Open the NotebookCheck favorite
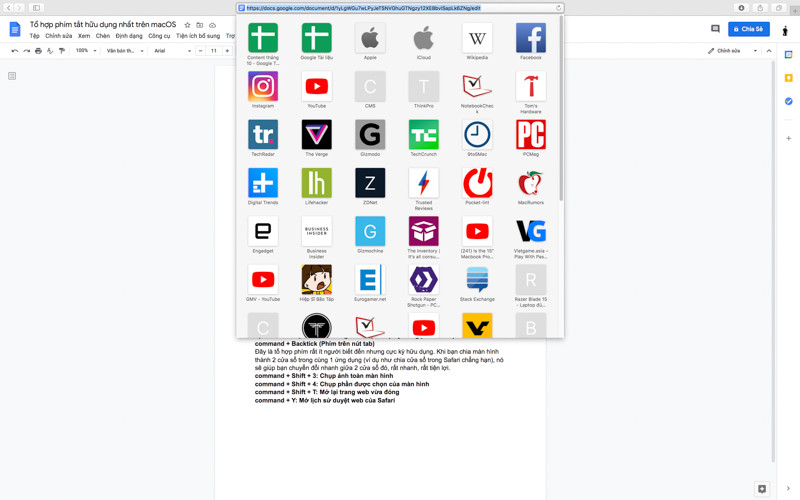The image size is (800, 500). [x=477, y=86]
